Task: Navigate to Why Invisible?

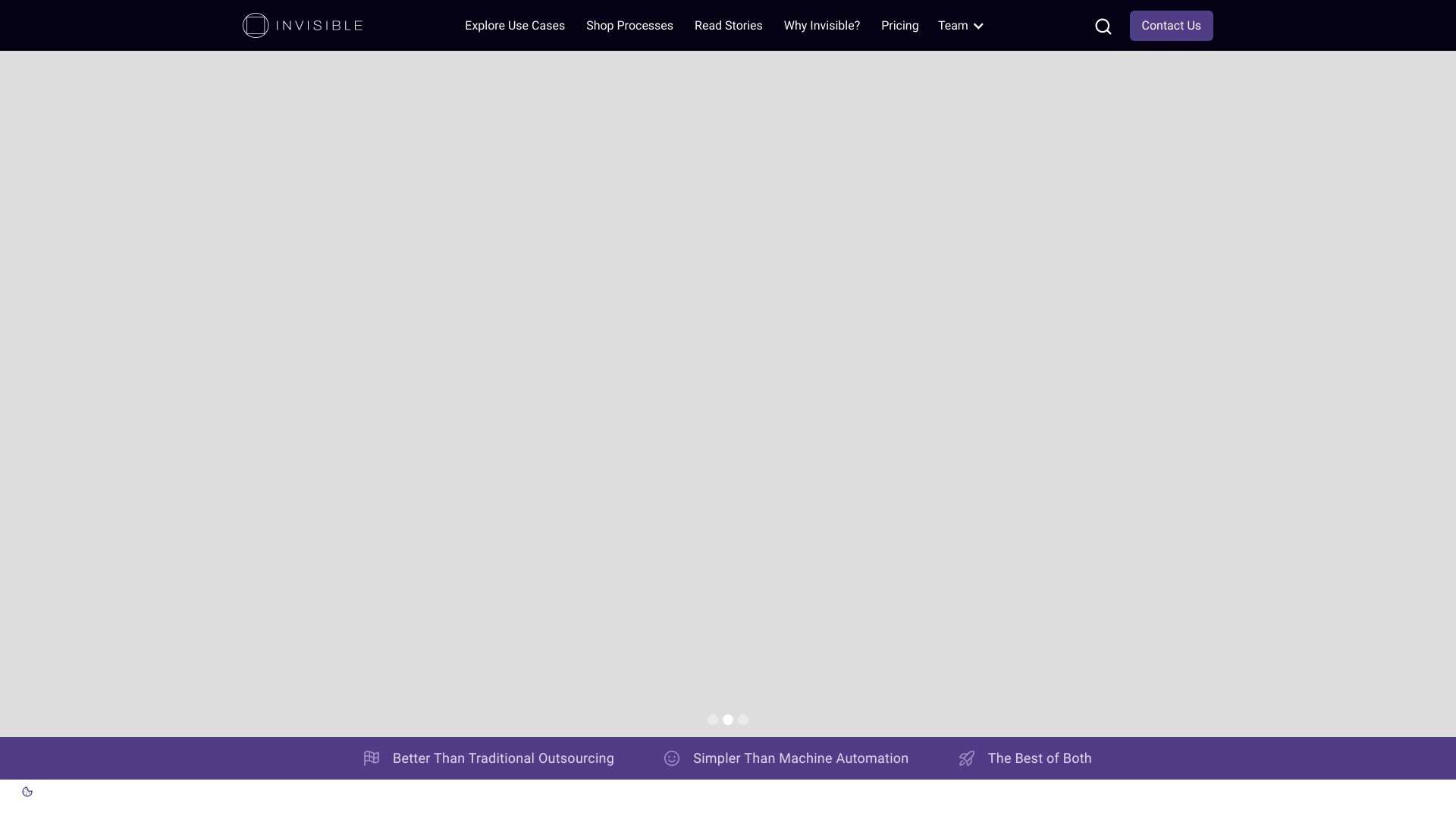Action: click(x=821, y=26)
